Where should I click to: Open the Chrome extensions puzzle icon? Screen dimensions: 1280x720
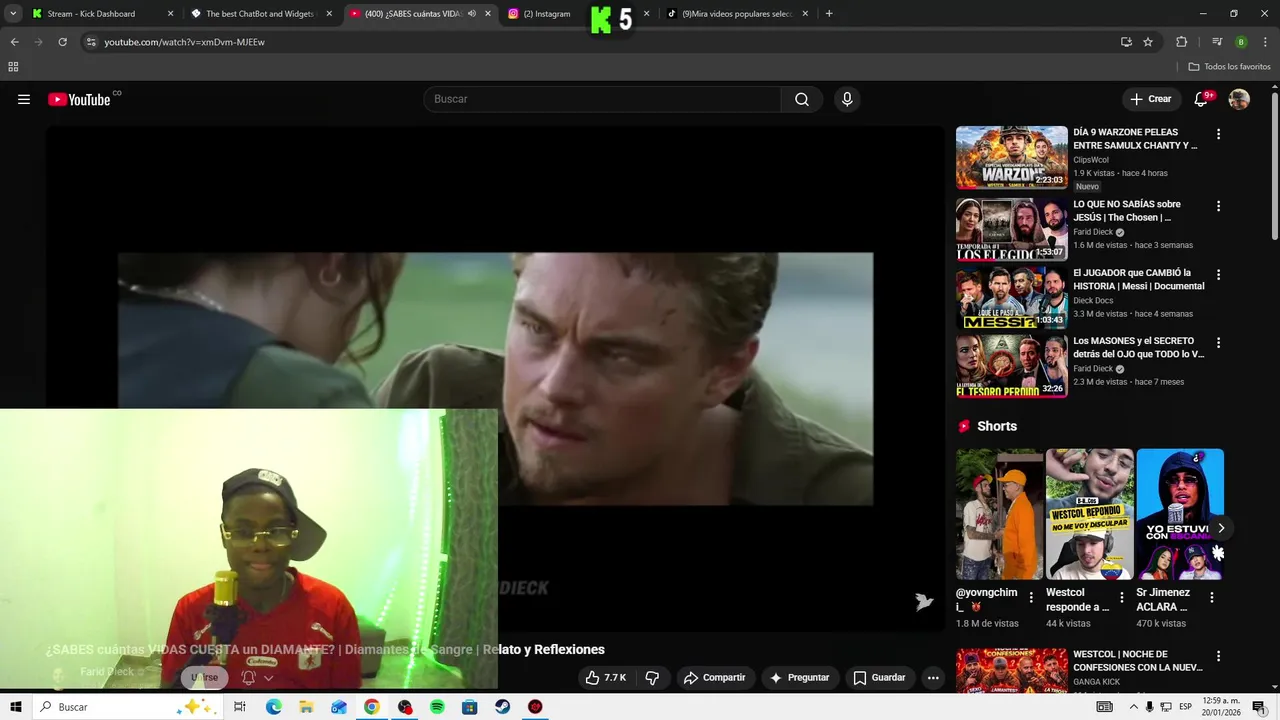(x=1182, y=42)
